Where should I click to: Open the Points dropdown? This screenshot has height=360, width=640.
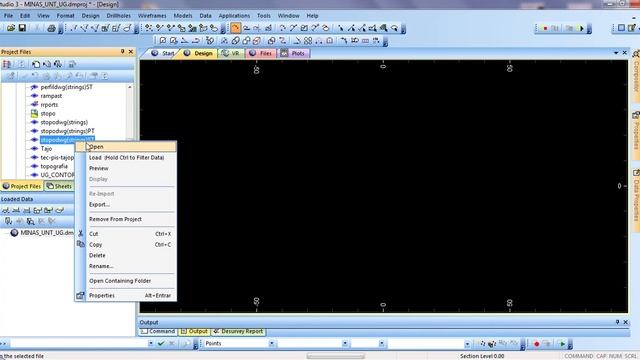pos(271,344)
